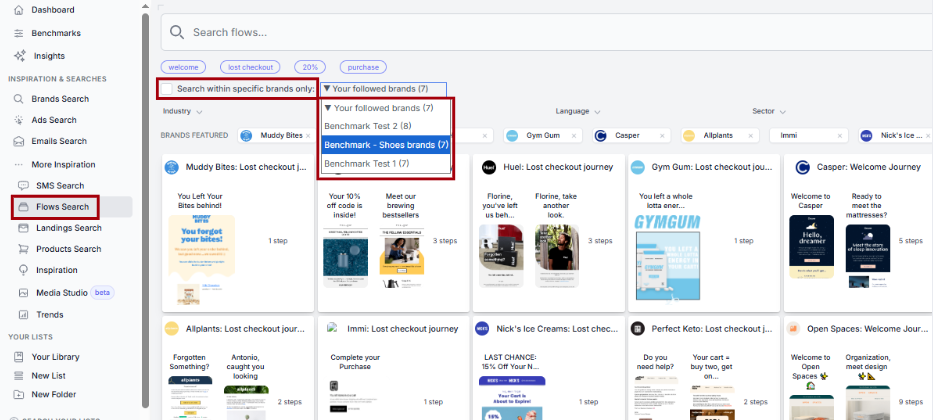The image size is (933, 420).
Task: Click the Open Spaces flow card logo
Action: point(792,328)
